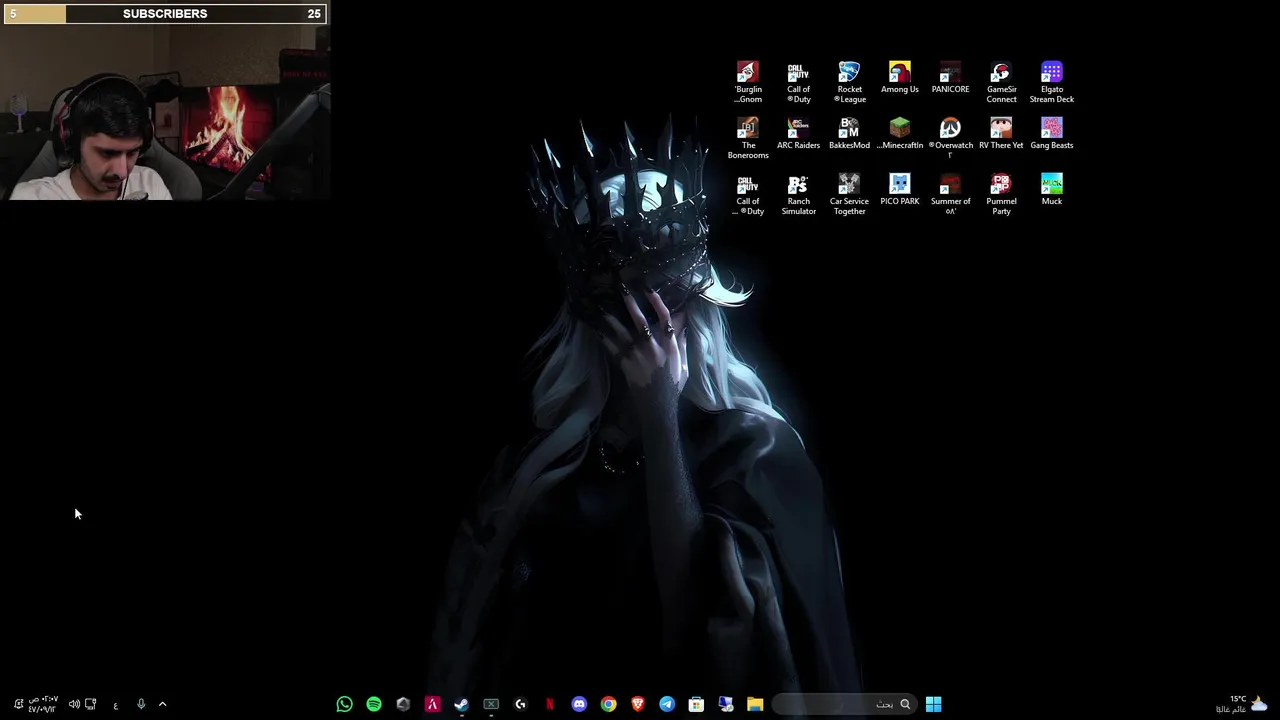Viewport: 1280px width, 720px height.
Task: Open the Muck game shortcut
Action: (x=1052, y=190)
